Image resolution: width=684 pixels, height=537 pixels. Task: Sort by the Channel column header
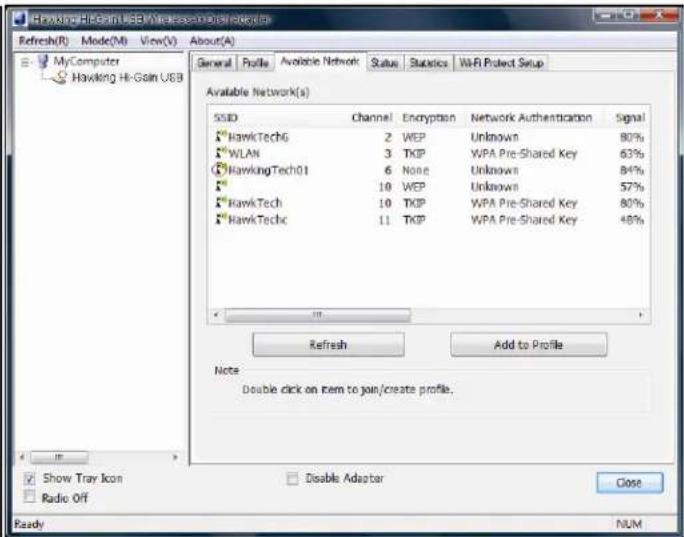coord(372,118)
